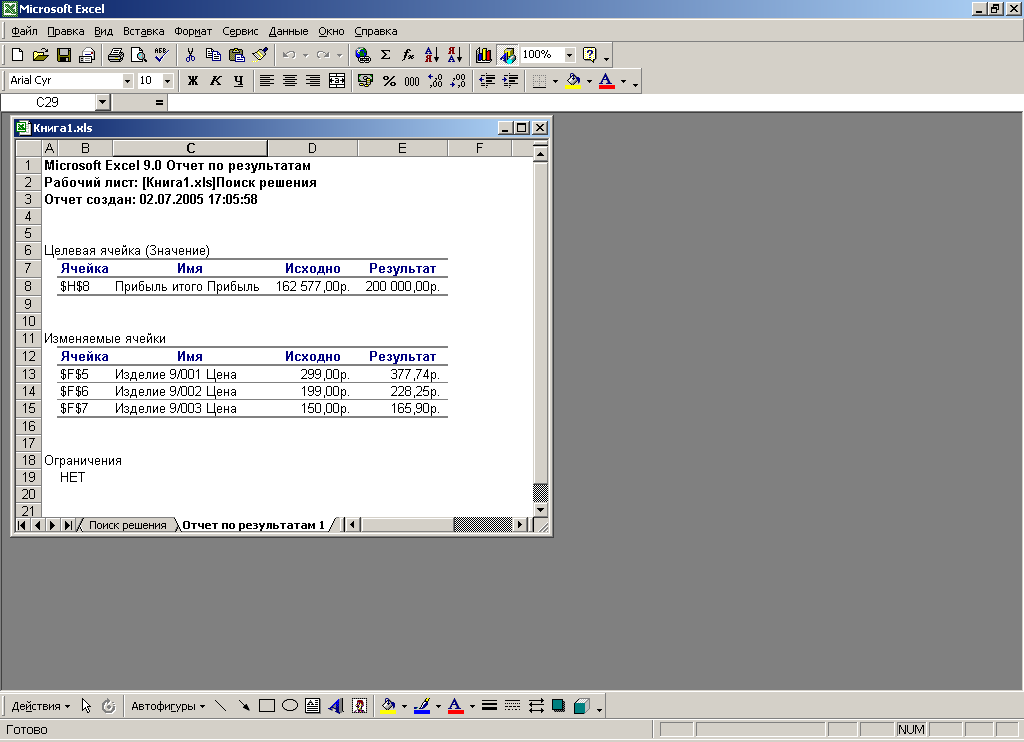The width and height of the screenshot is (1024, 742).
Task: Apply yellow fill color in formatting toolbar
Action: tap(573, 81)
